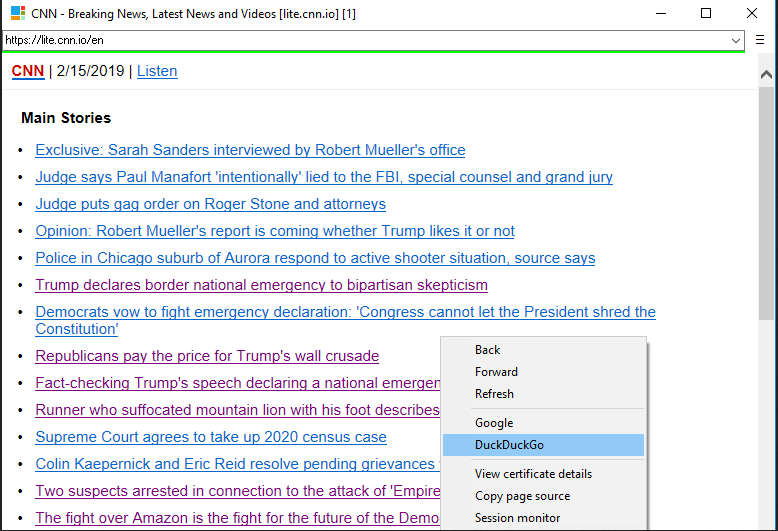
Task: Choose Copy page source
Action: [543, 496]
